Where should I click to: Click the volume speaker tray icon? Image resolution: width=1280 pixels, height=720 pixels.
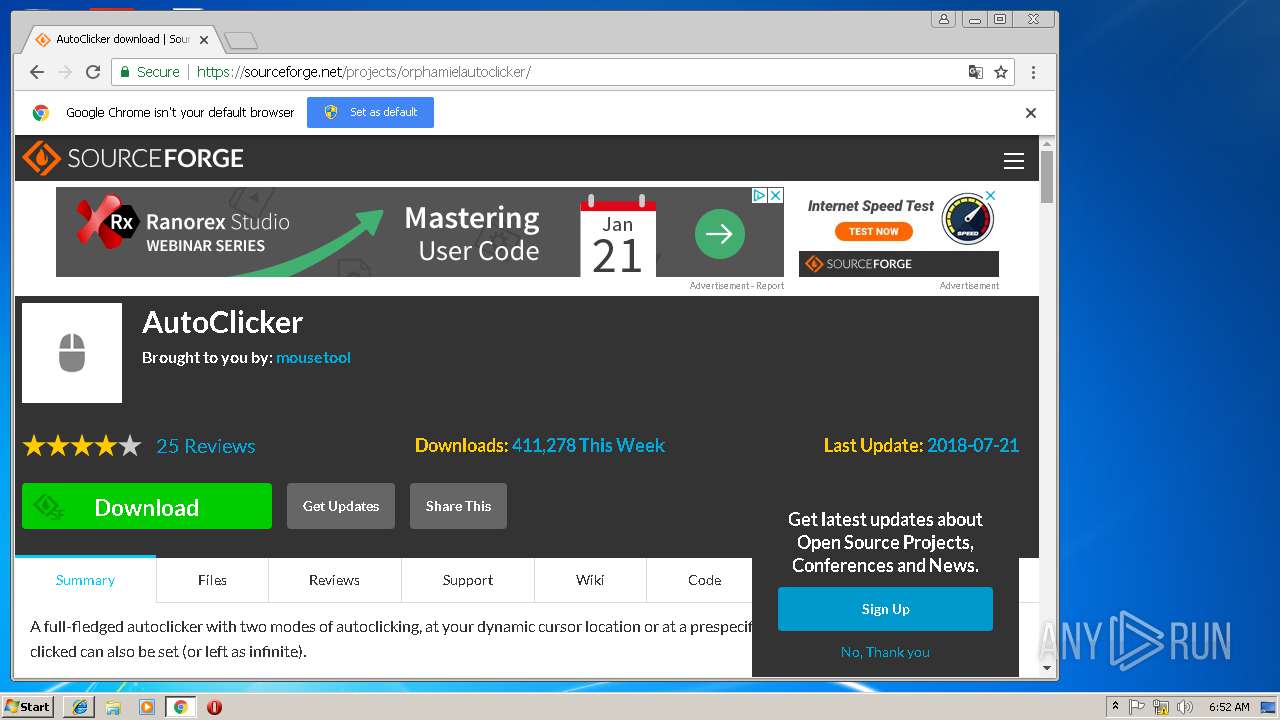click(x=1185, y=707)
